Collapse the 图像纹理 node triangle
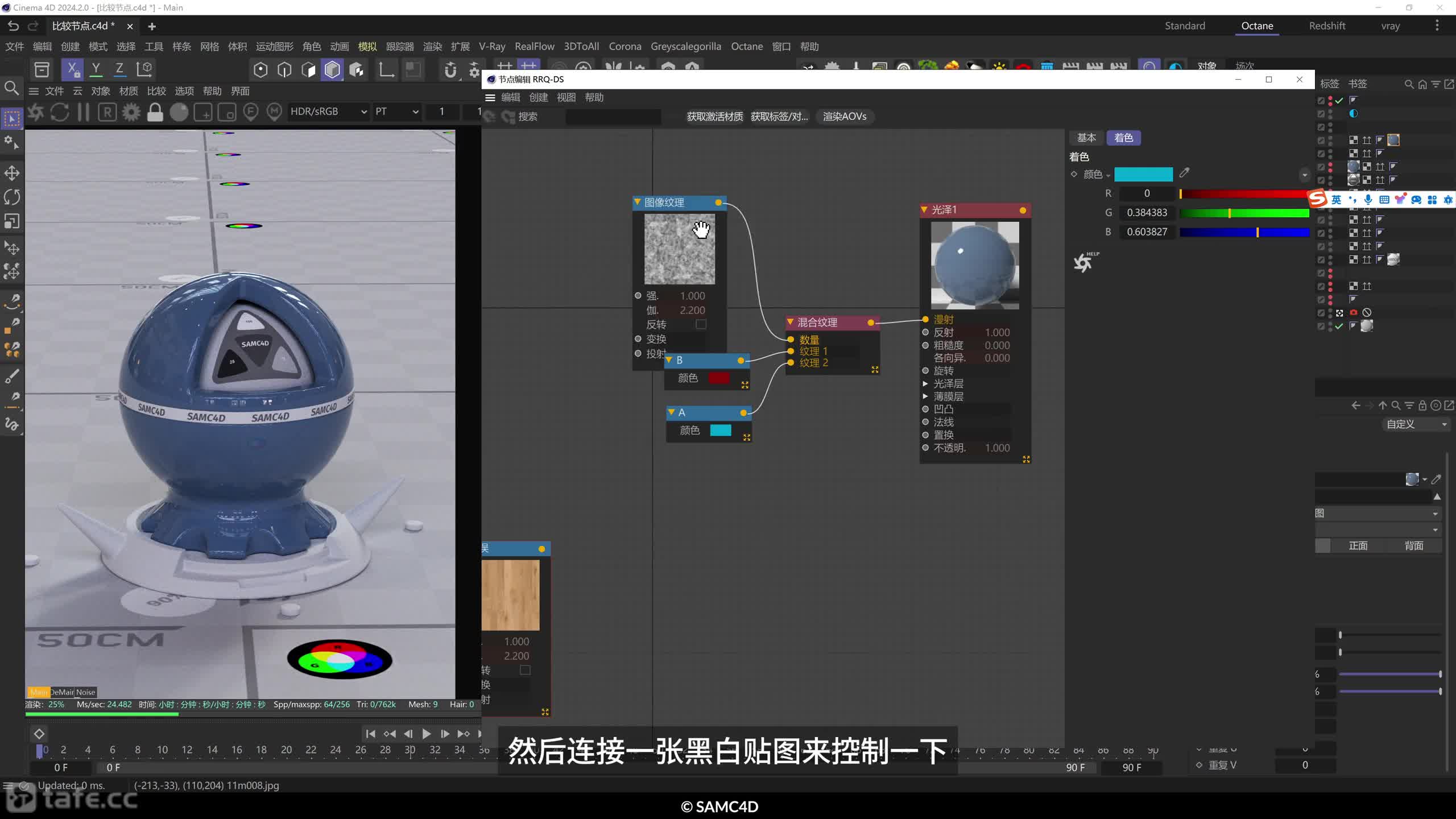Image resolution: width=1456 pixels, height=819 pixels. (638, 202)
